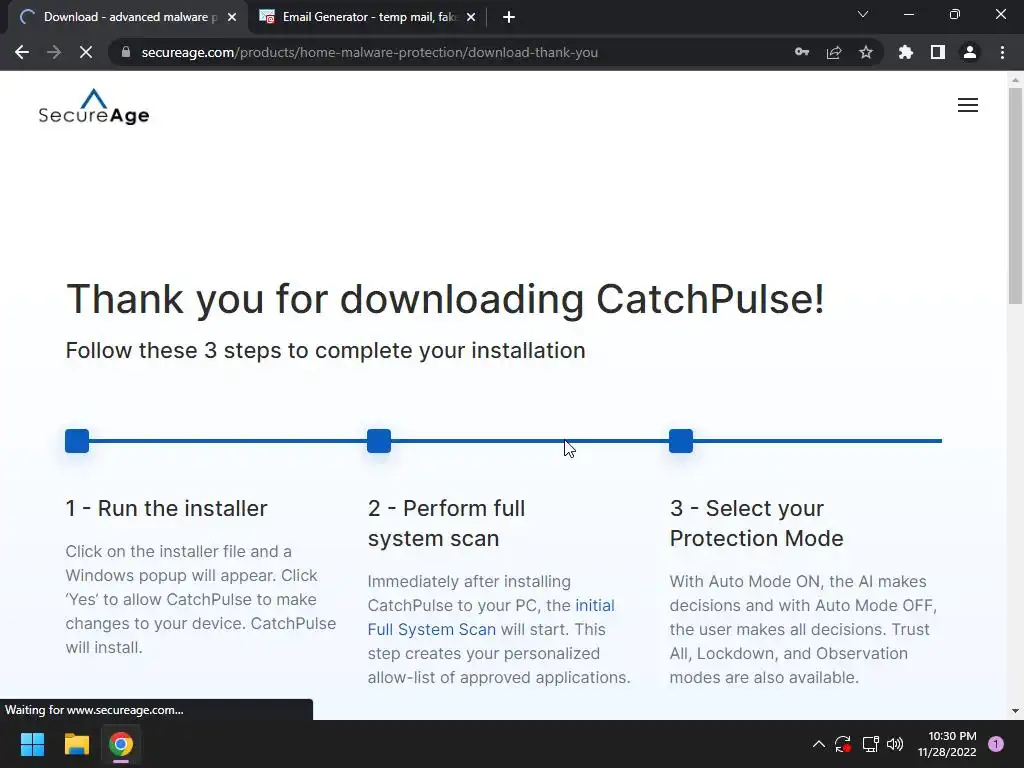Click '3 - Select your Protection Mode' heading
This screenshot has height=768, width=1024.
pyautogui.click(x=756, y=523)
